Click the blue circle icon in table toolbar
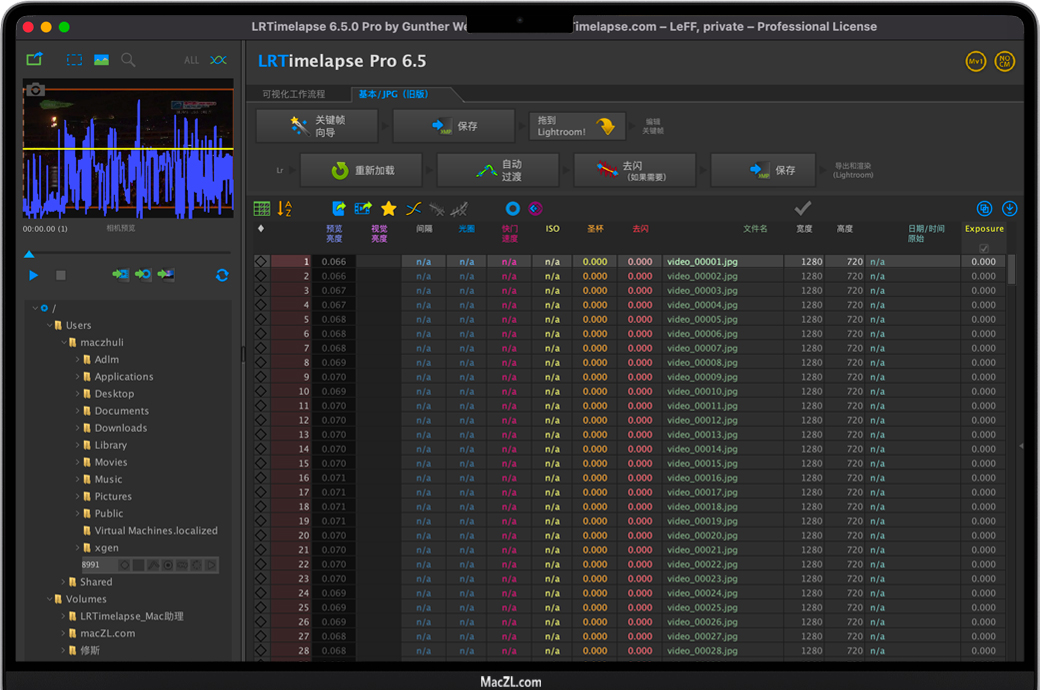This screenshot has height=690, width=1040. coord(512,209)
